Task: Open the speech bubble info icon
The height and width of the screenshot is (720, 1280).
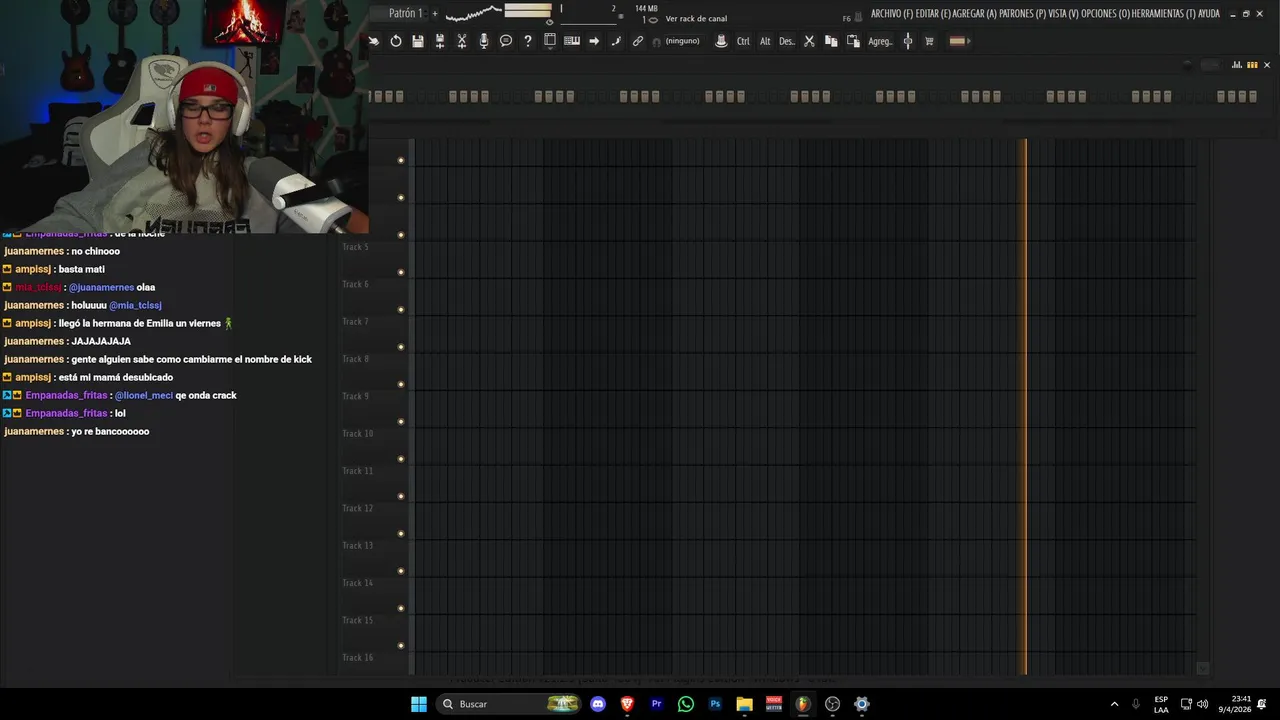Action: tap(506, 41)
